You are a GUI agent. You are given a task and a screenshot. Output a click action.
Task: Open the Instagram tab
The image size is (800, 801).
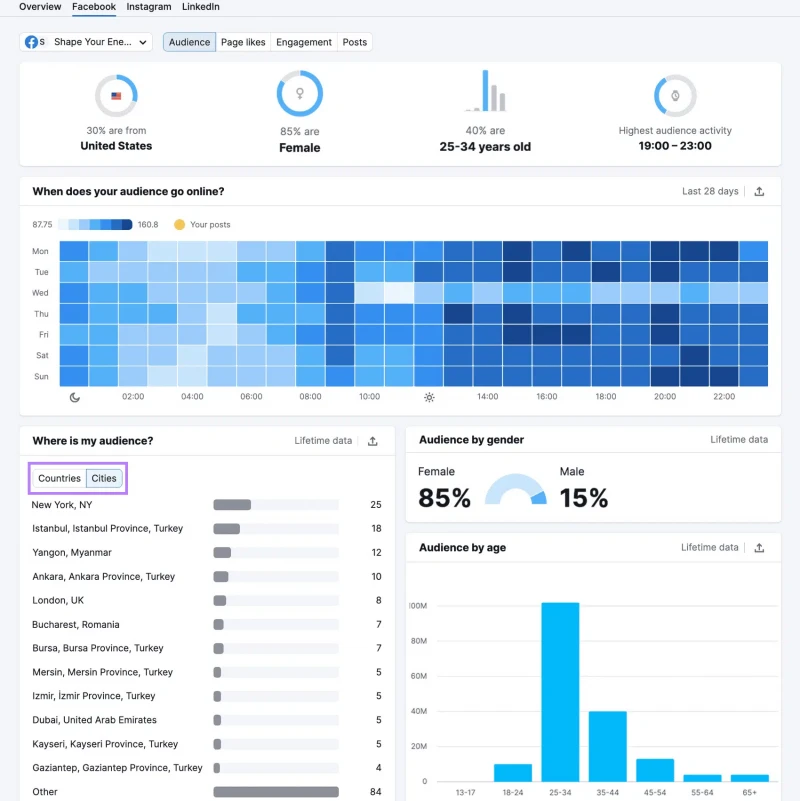click(x=149, y=7)
